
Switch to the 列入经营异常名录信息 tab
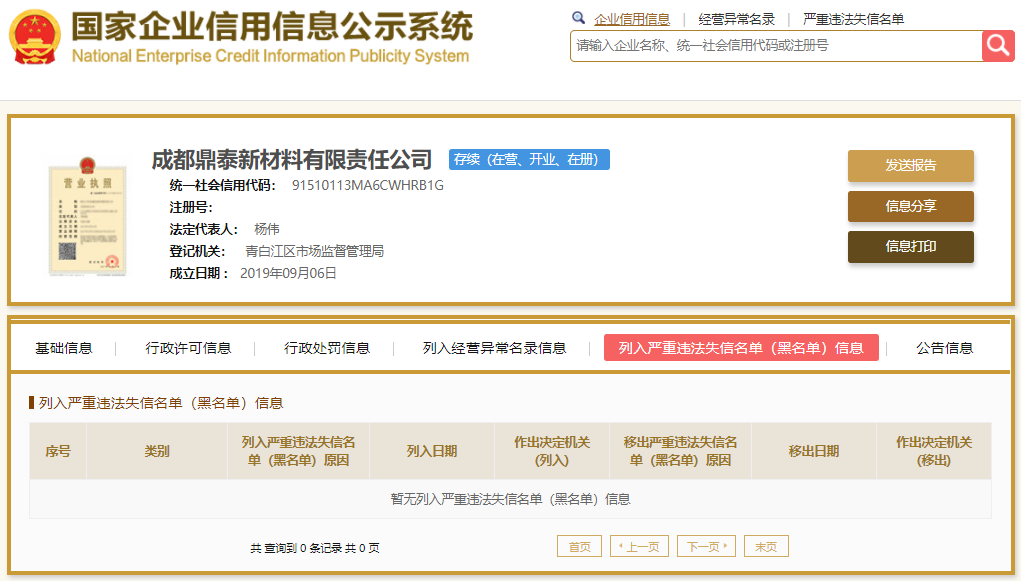point(494,348)
